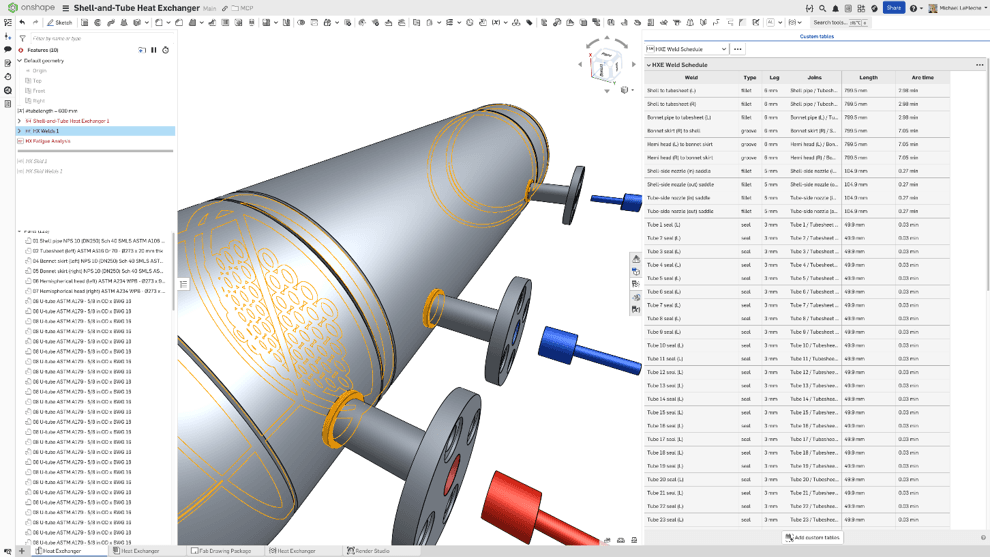The width and height of the screenshot is (990, 557).
Task: Select the suppressed HX Skid 1 feature
Action: pos(36,161)
